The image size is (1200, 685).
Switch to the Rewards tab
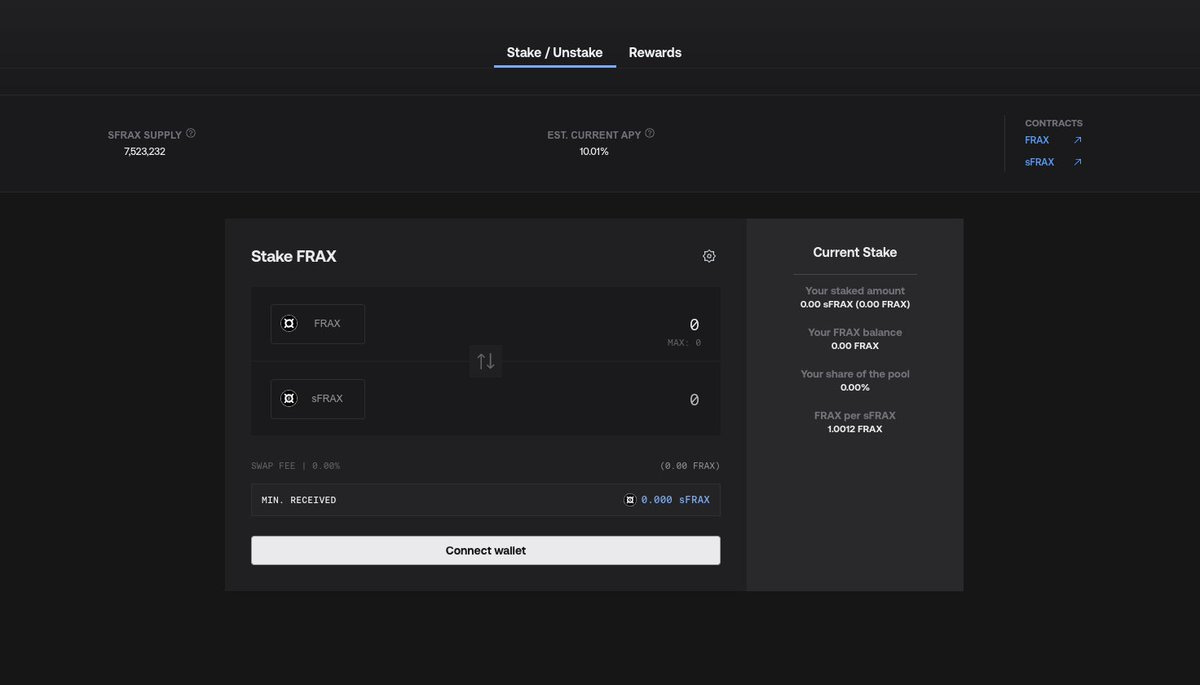[655, 52]
